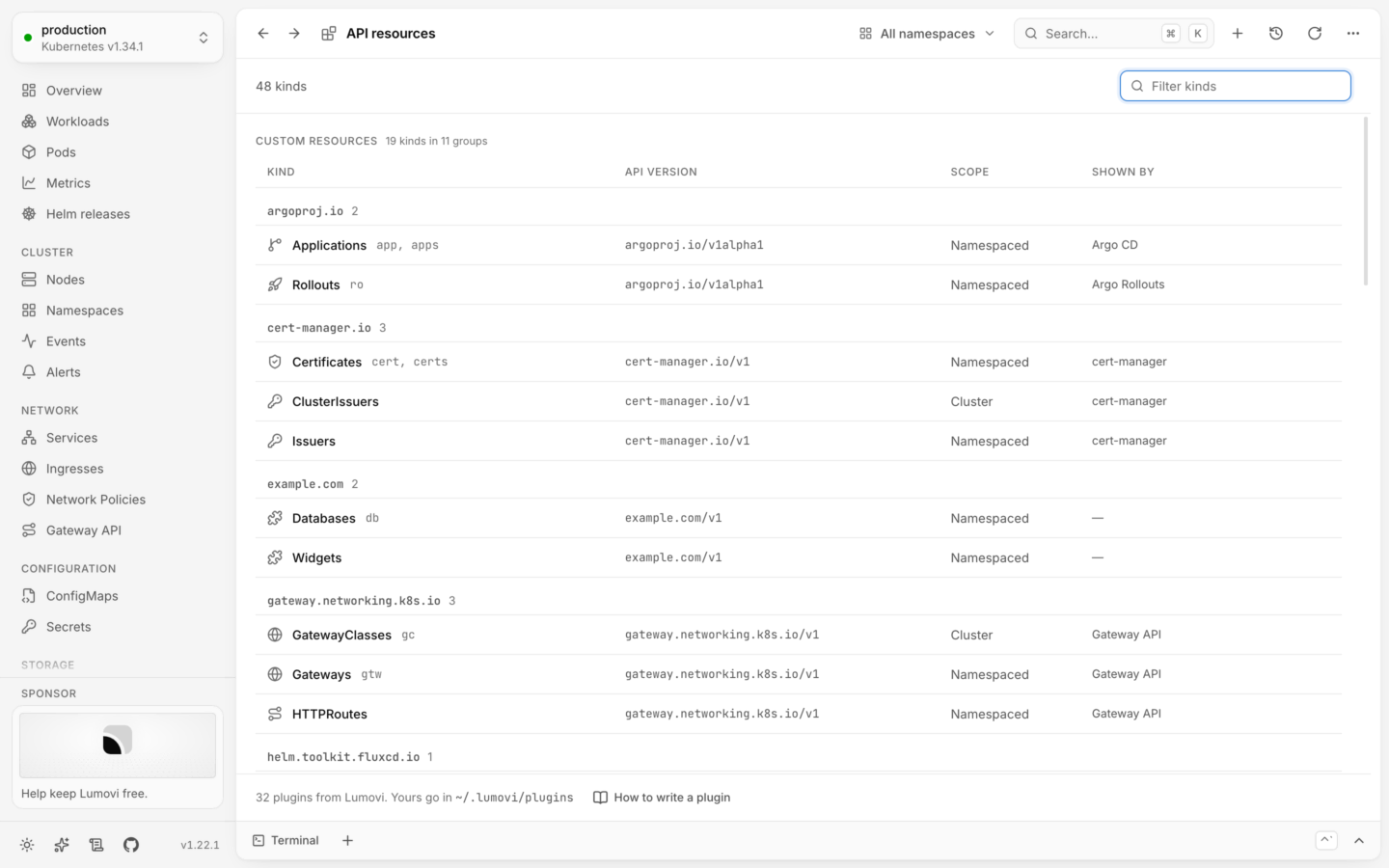Click the sparkles icon in the sidebar footer
This screenshot has height=868, width=1389.
(x=62, y=845)
